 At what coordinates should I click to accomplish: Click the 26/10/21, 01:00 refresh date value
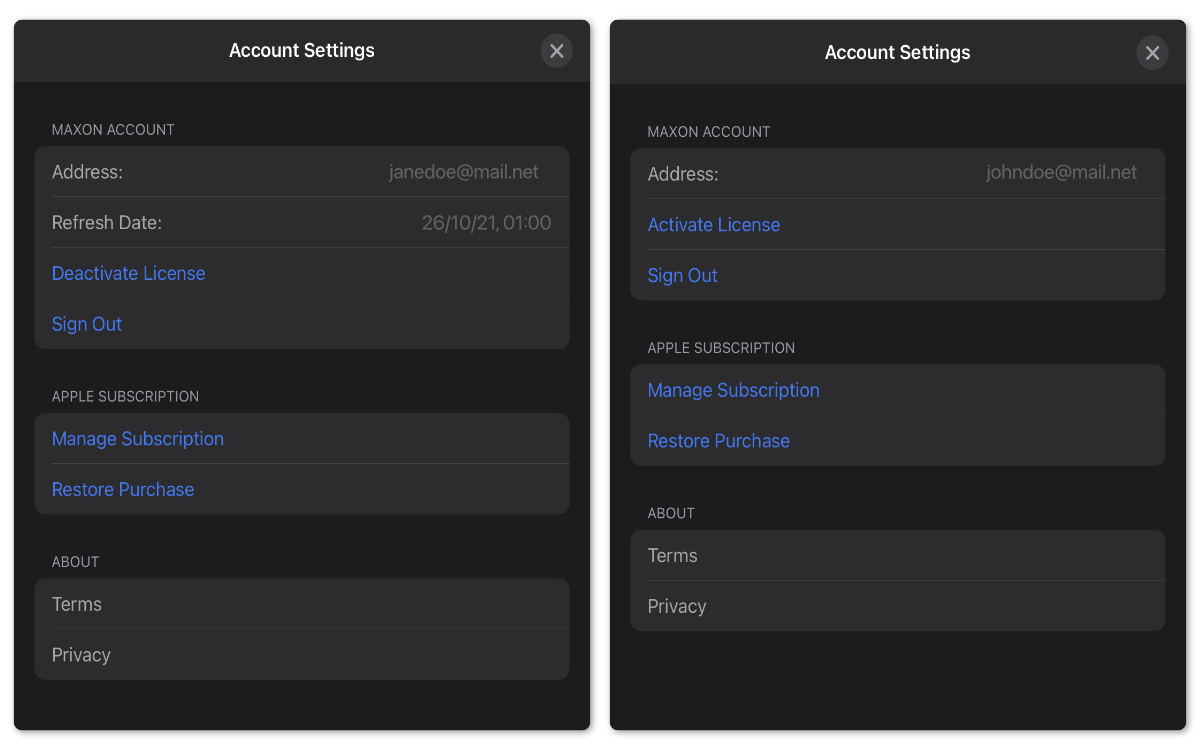[486, 223]
